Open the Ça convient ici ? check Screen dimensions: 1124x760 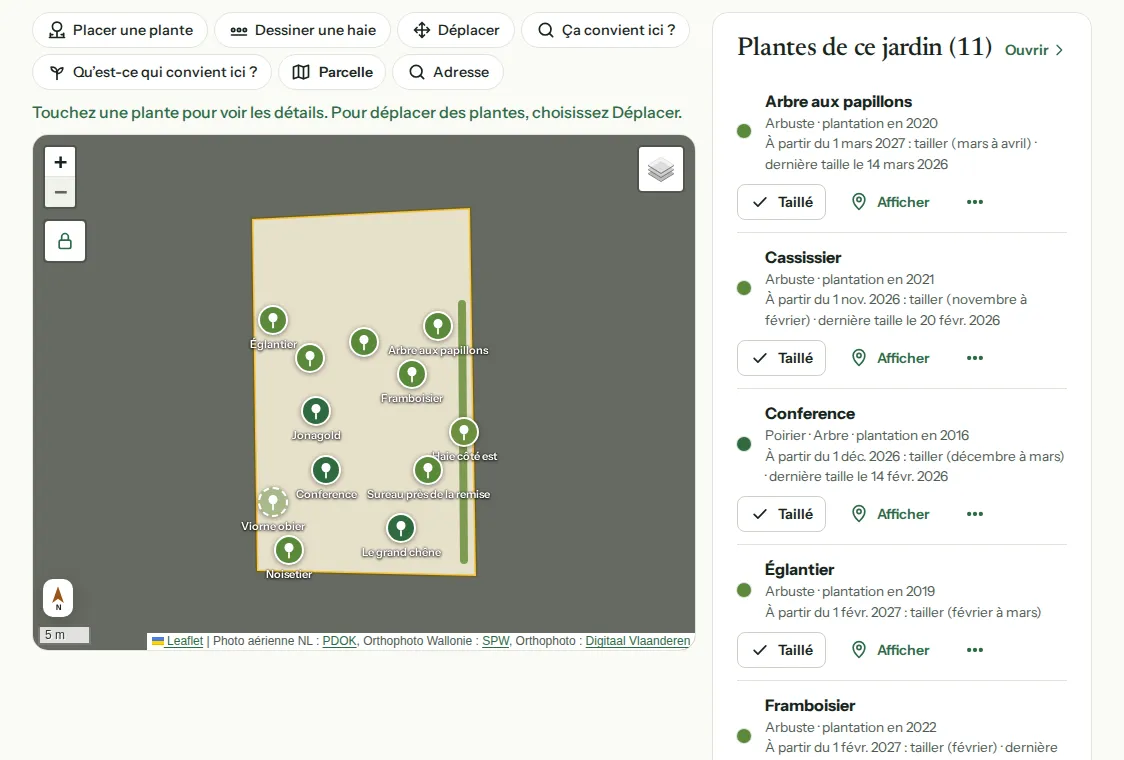606,30
